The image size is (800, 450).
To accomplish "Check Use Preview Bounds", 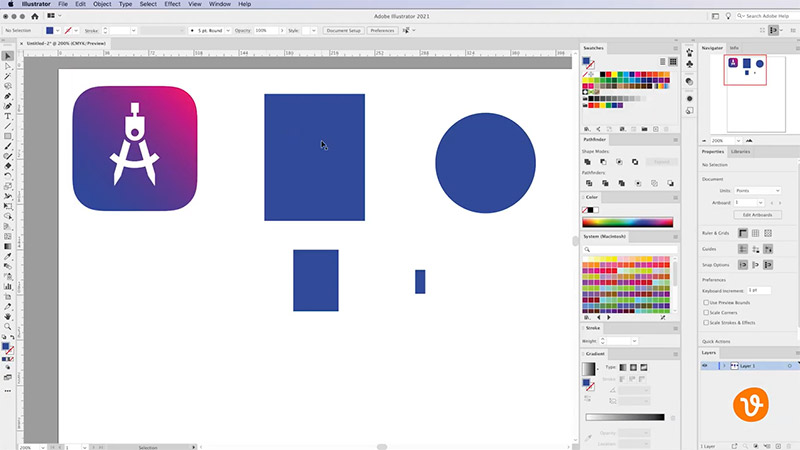I will tap(706, 303).
